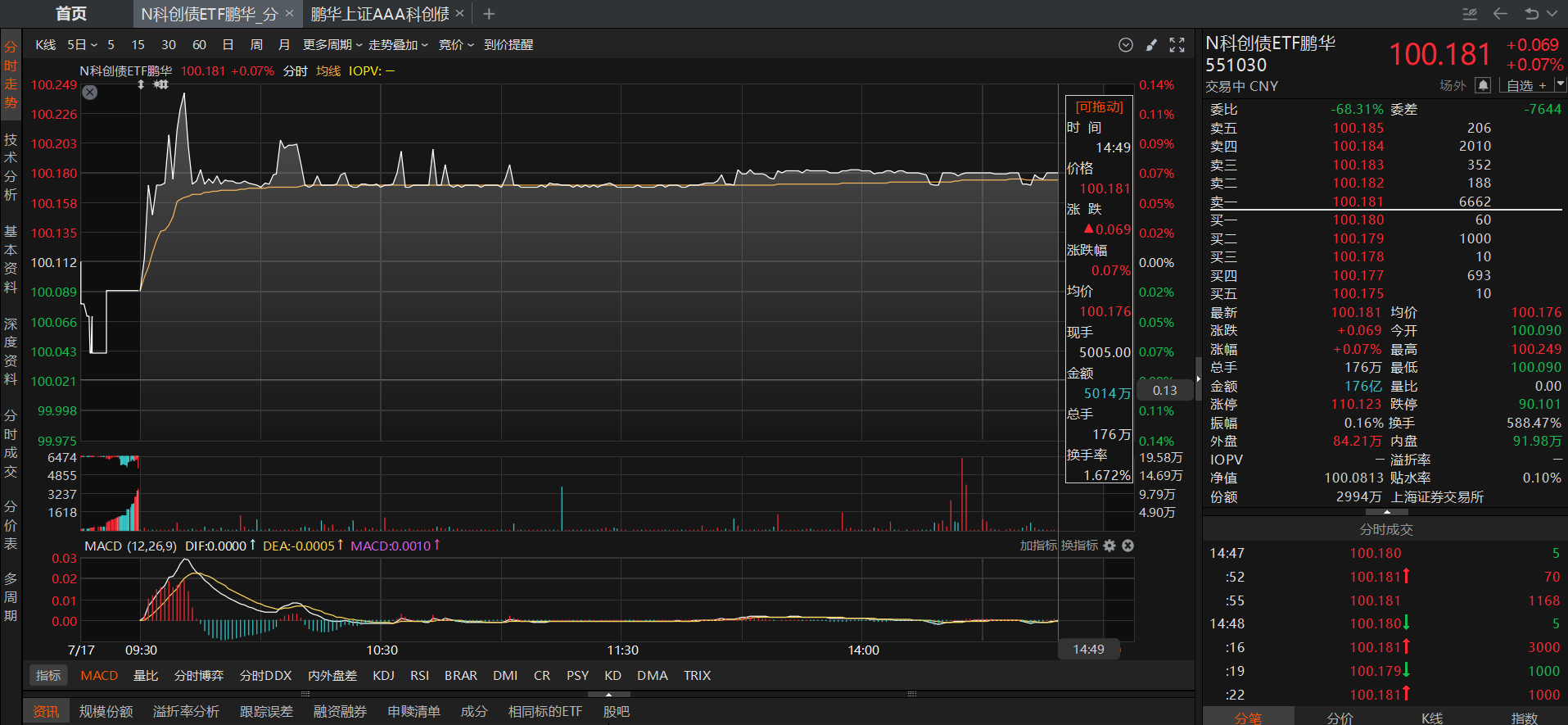
Task: Select the 30 minute period
Action: 169,45
